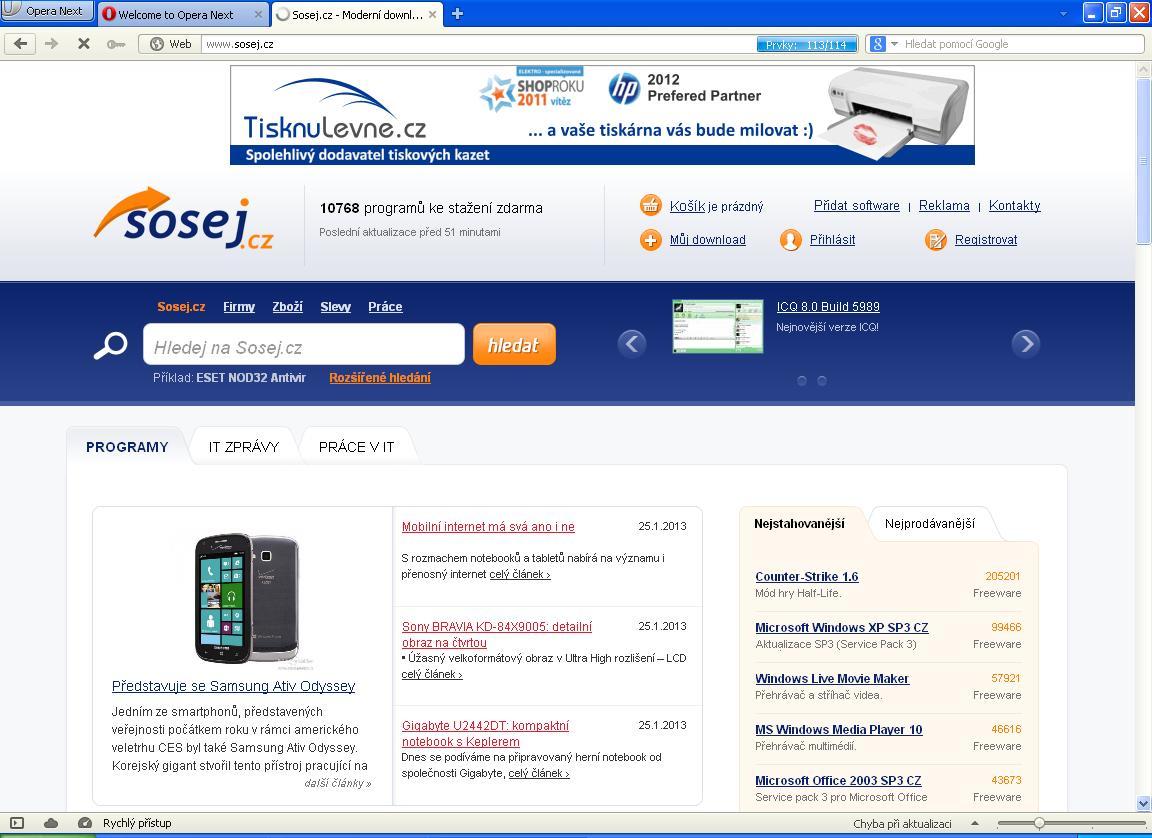Select Firmy search scope
This screenshot has width=1152, height=838.
[239, 307]
